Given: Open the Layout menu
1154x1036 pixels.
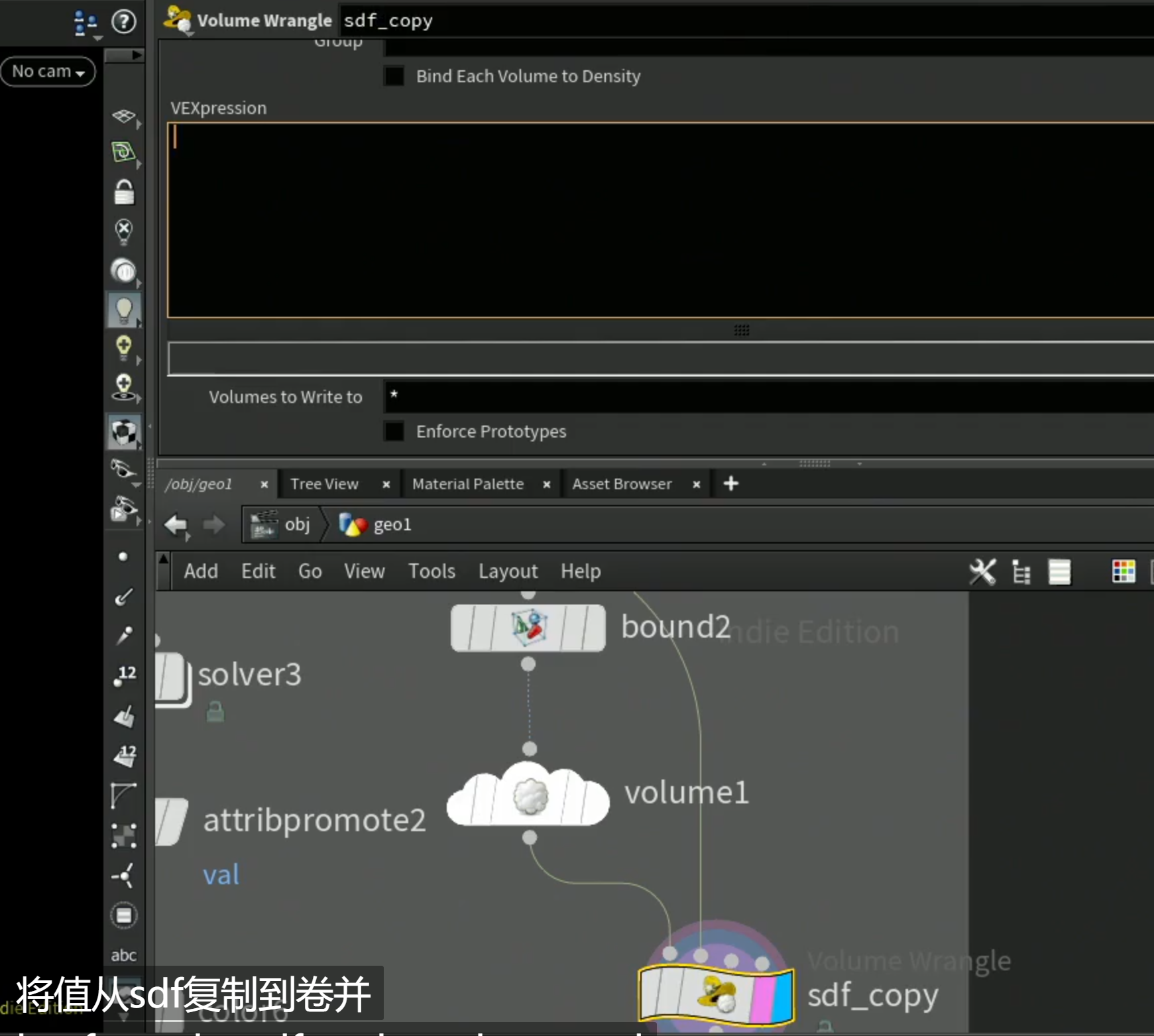Looking at the screenshot, I should (508, 571).
